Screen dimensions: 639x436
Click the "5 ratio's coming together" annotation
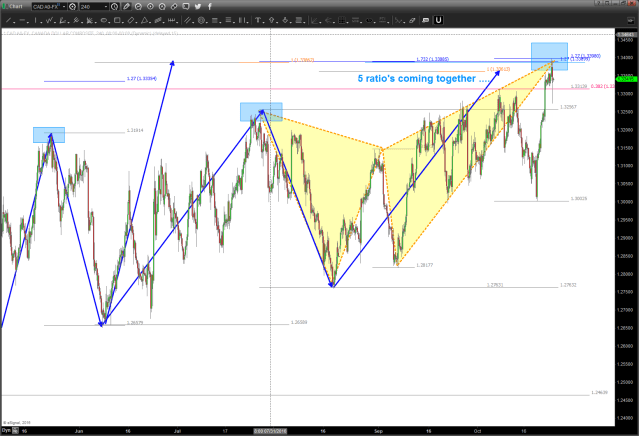click(x=424, y=78)
